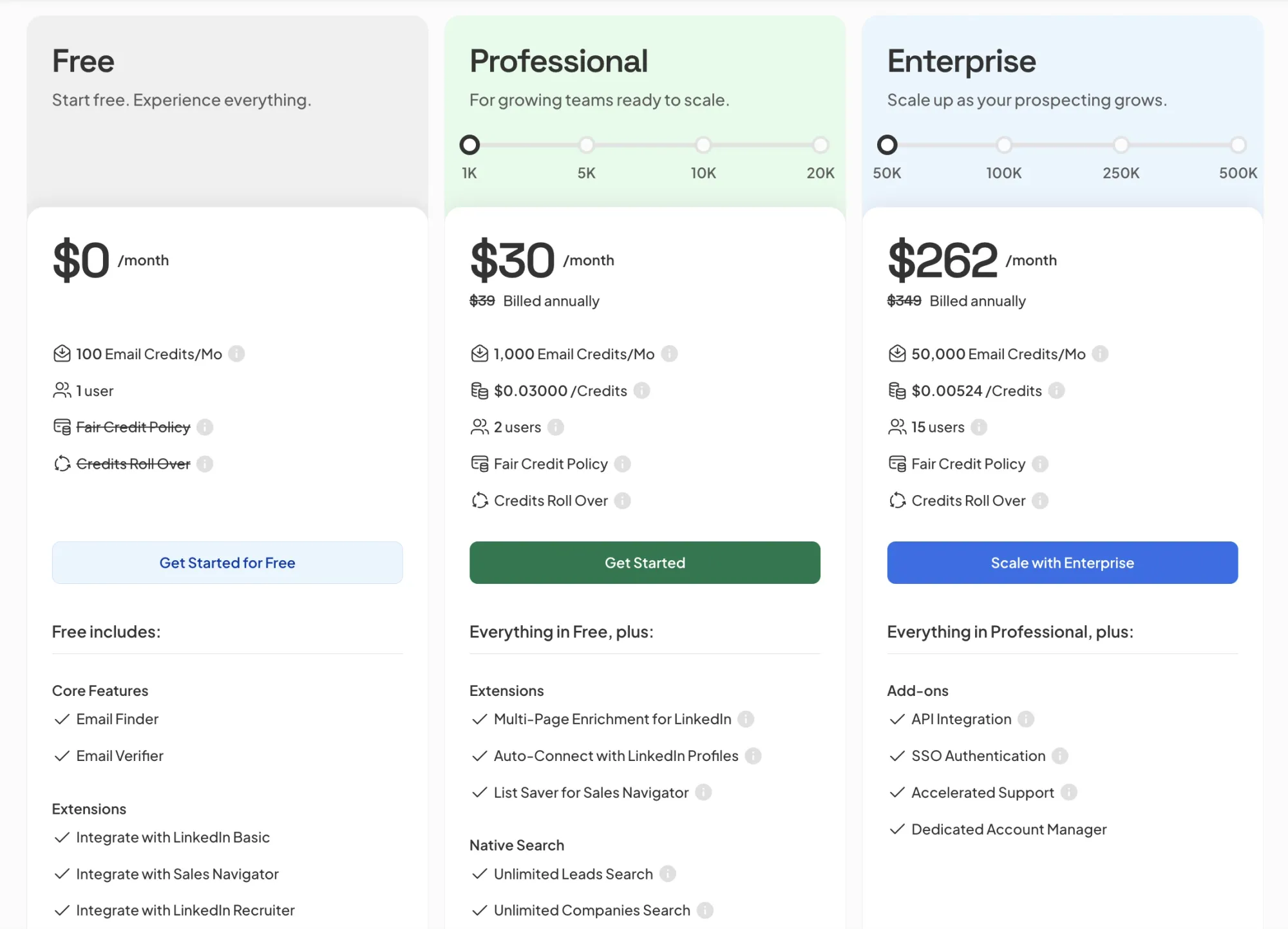Click the info icon beside API Integration
The image size is (1288, 929).
(1027, 719)
